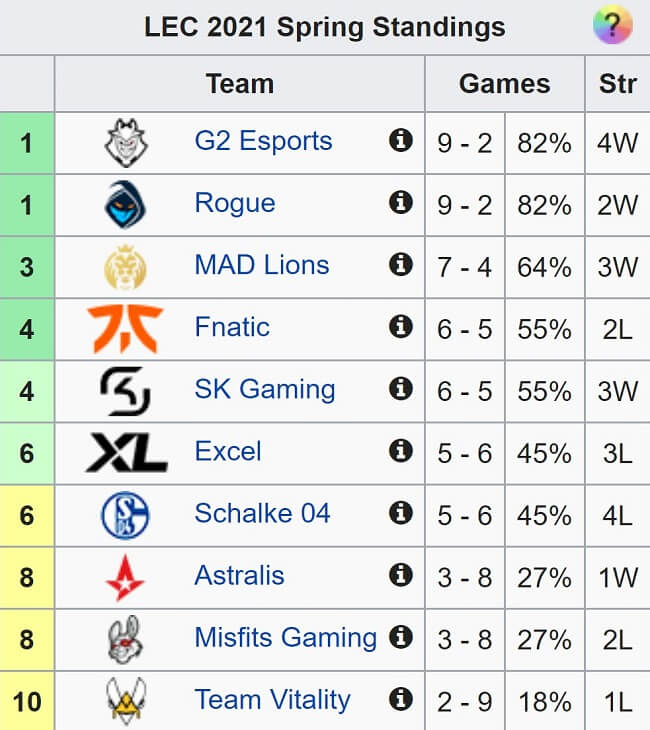Open info icon for Schalke 04
This screenshot has width=650, height=730.
point(401,513)
